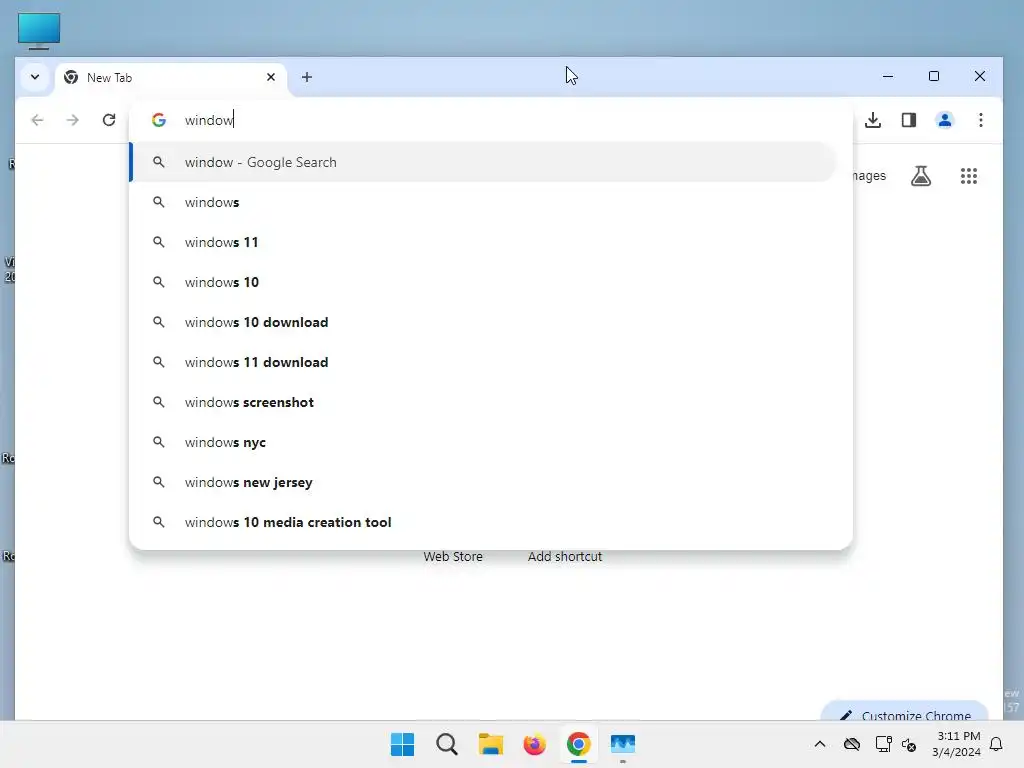Click Add shortcut

point(565,556)
